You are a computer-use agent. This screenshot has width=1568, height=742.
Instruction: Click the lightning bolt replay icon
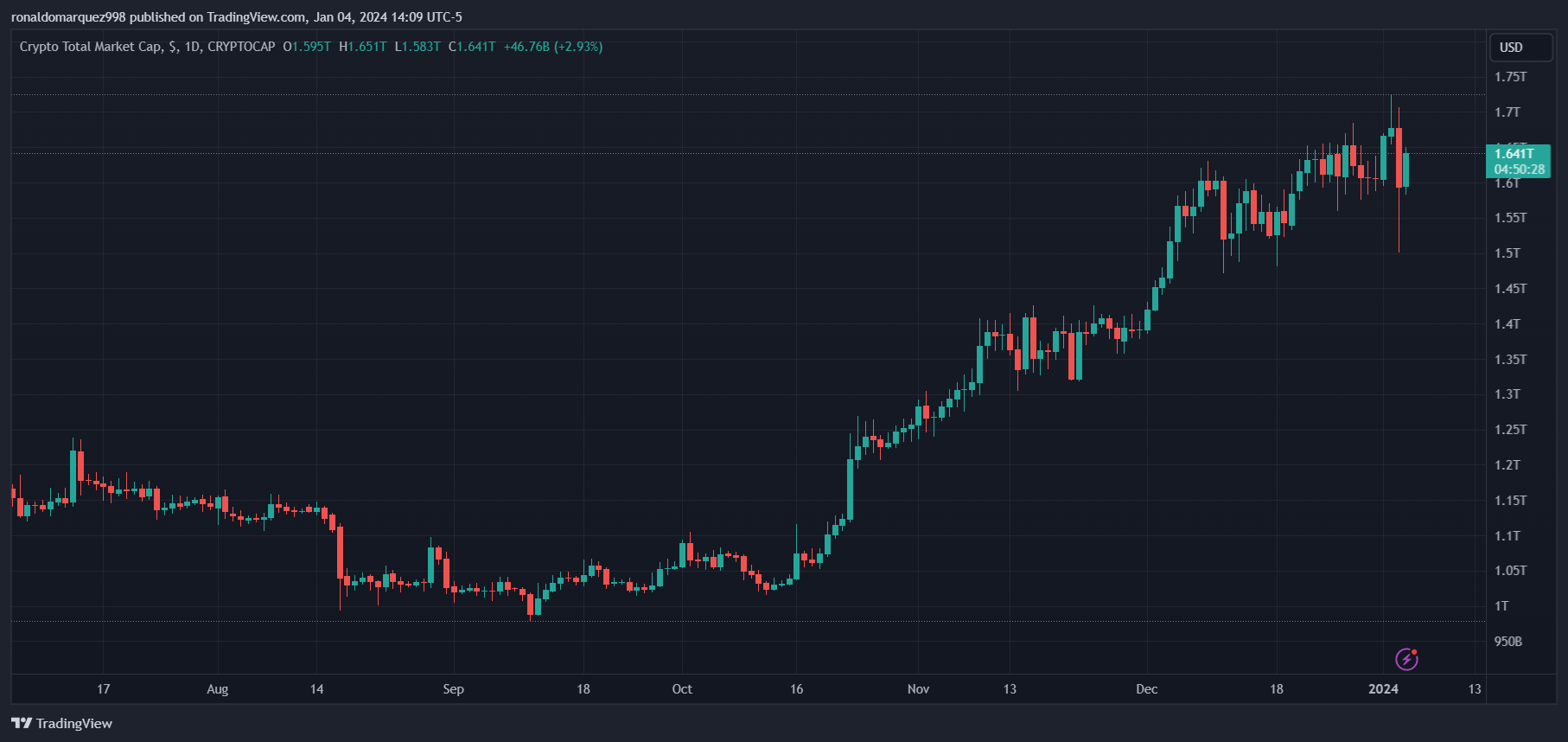(x=1406, y=659)
